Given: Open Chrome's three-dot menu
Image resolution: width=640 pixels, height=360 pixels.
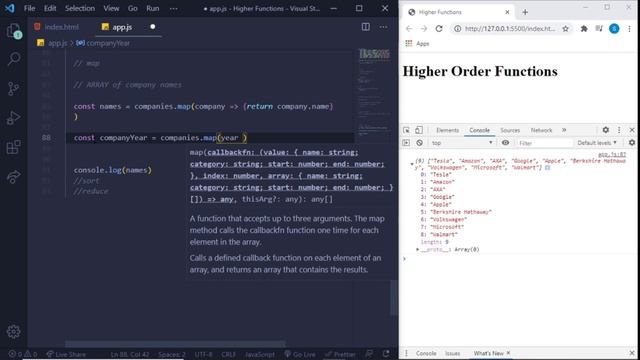Looking at the screenshot, I should coord(629,29).
